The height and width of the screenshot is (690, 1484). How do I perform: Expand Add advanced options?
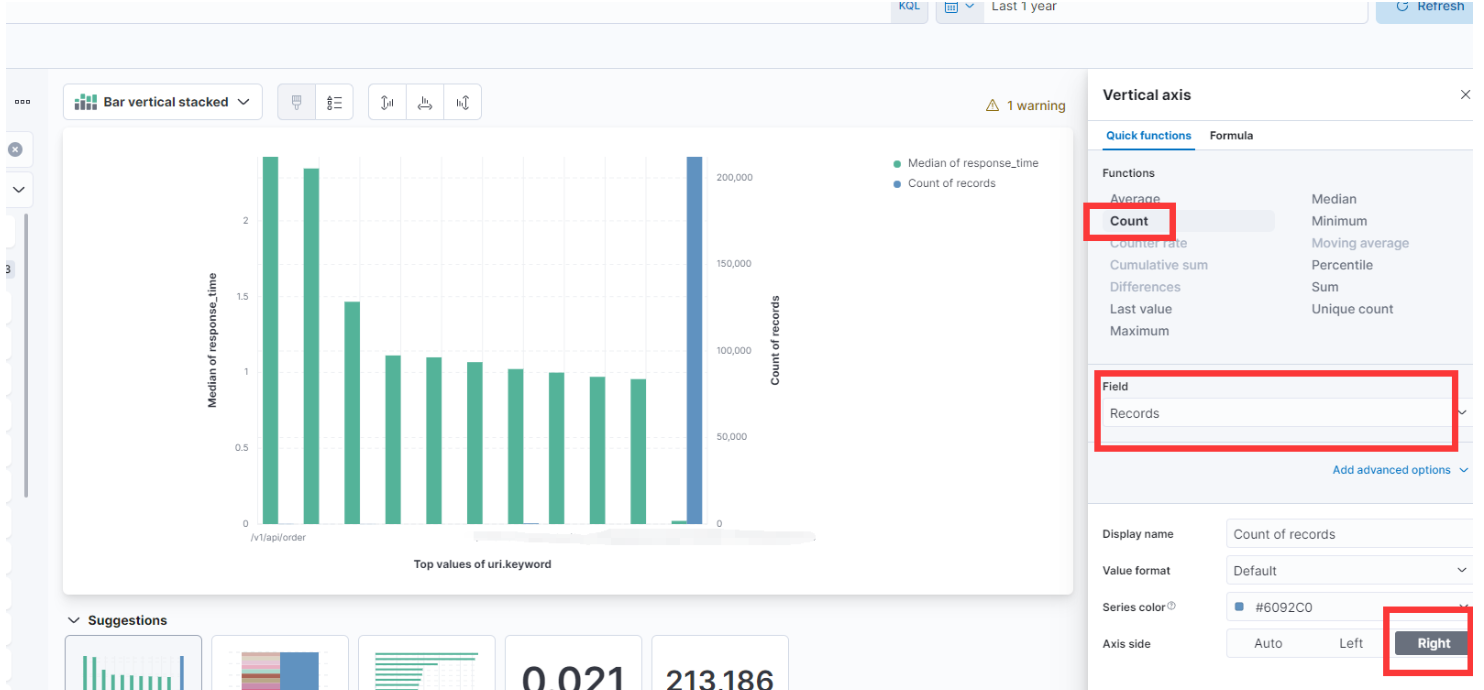click(1400, 470)
